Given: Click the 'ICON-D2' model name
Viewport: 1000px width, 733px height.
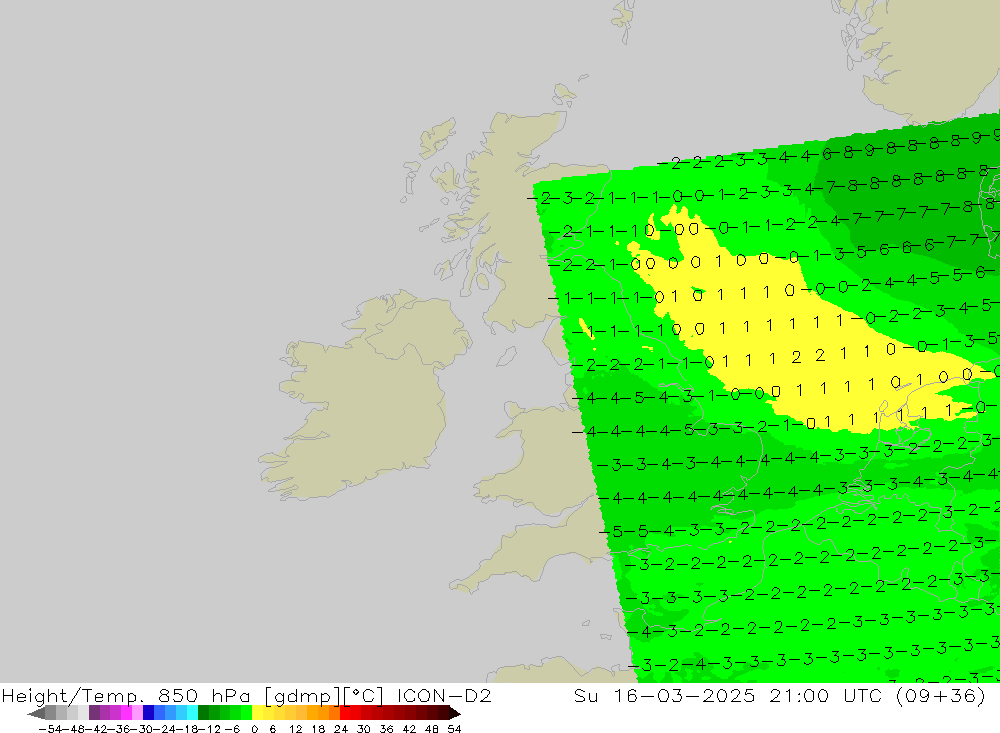Looking at the screenshot, I should pyautogui.click(x=444, y=696).
